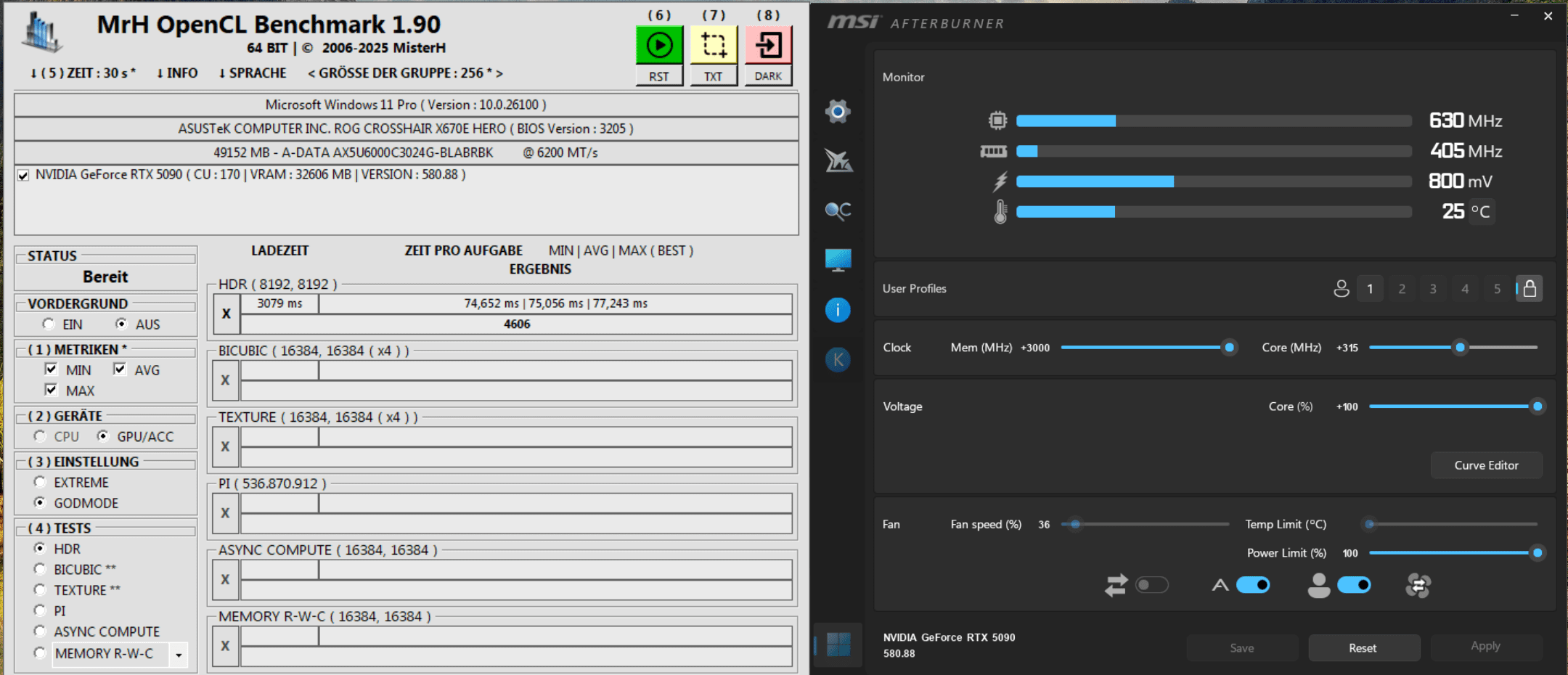This screenshot has height=675, width=1568.
Task: Open the ZEIT : 30 s dropdown
Action: (83, 73)
